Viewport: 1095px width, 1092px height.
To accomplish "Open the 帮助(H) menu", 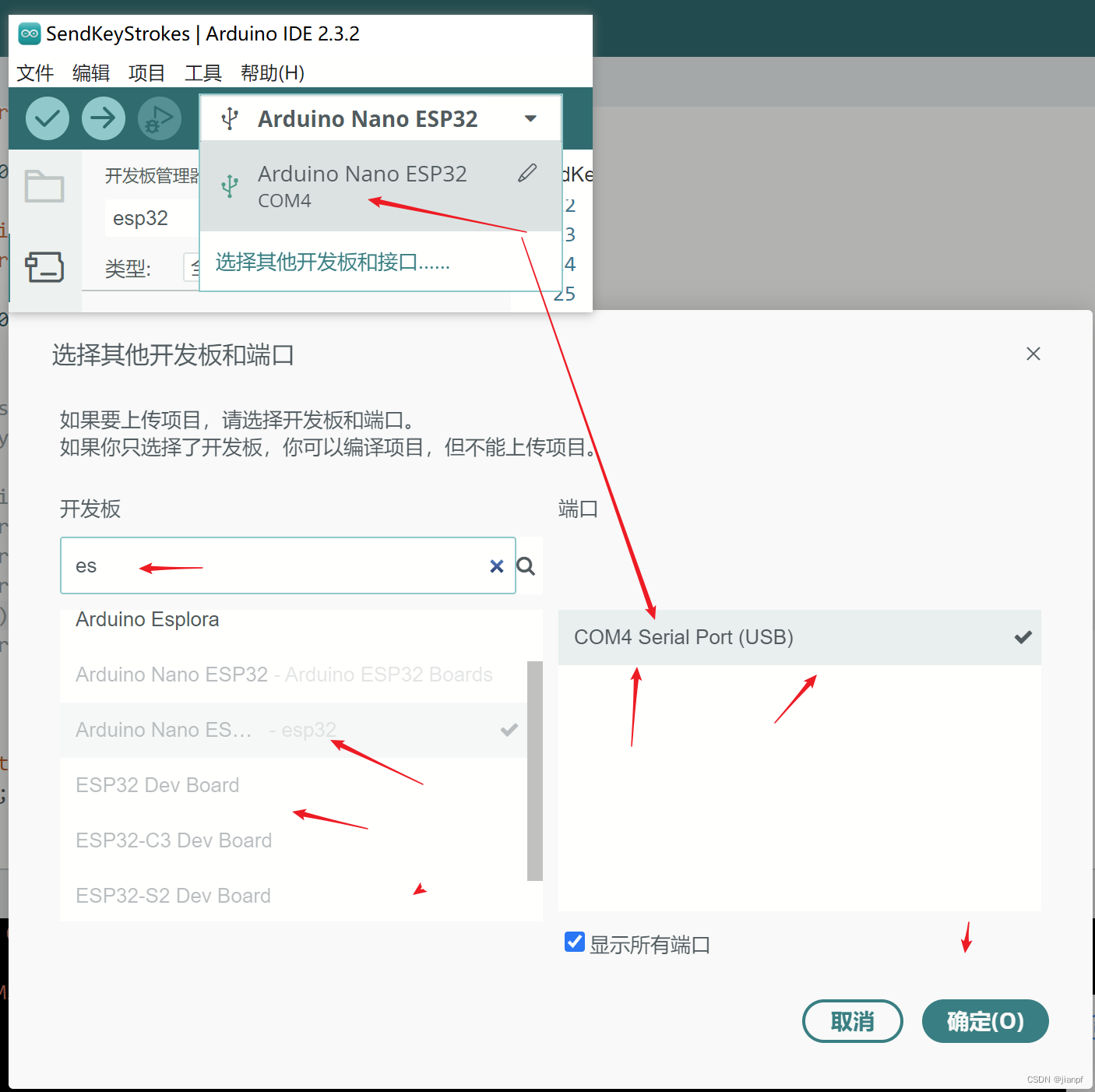I will point(273,73).
